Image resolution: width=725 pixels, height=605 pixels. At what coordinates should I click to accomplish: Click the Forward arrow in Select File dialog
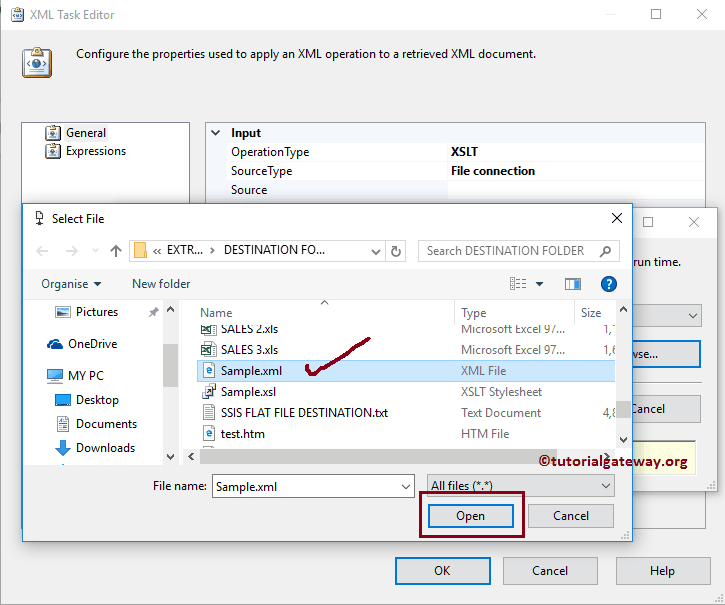click(72, 251)
